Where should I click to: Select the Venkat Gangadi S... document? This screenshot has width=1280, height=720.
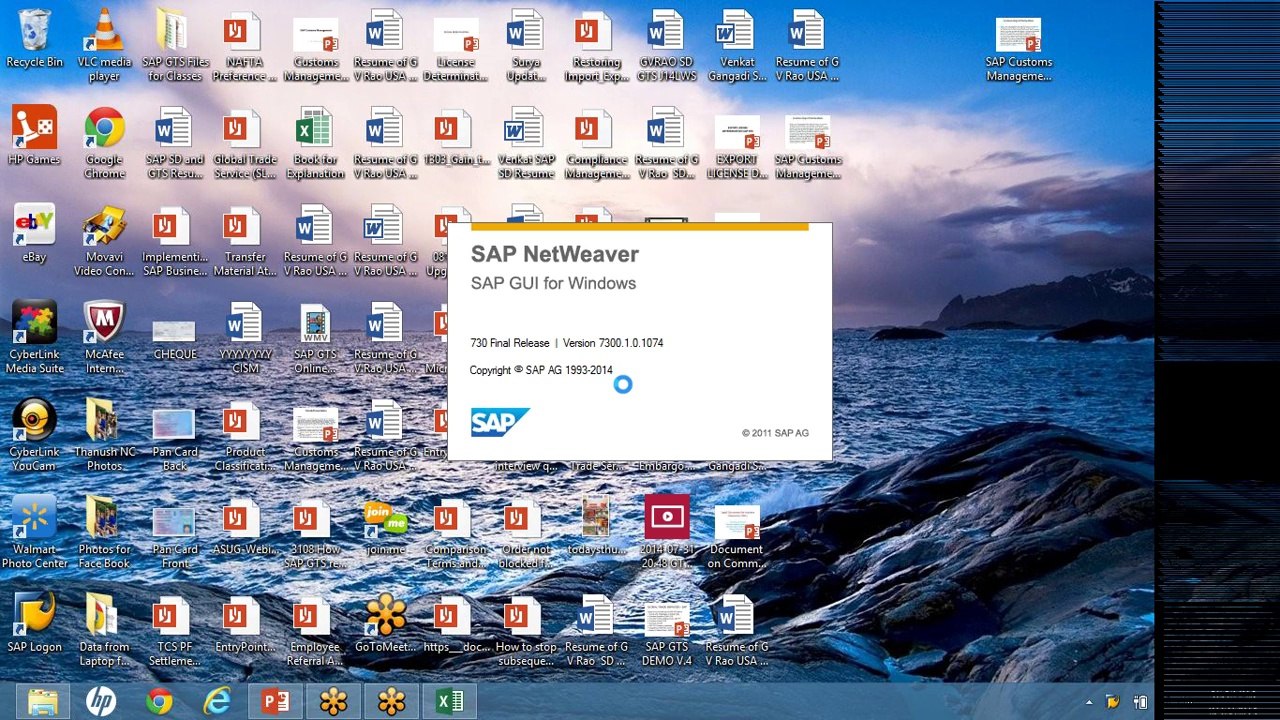pos(737,45)
